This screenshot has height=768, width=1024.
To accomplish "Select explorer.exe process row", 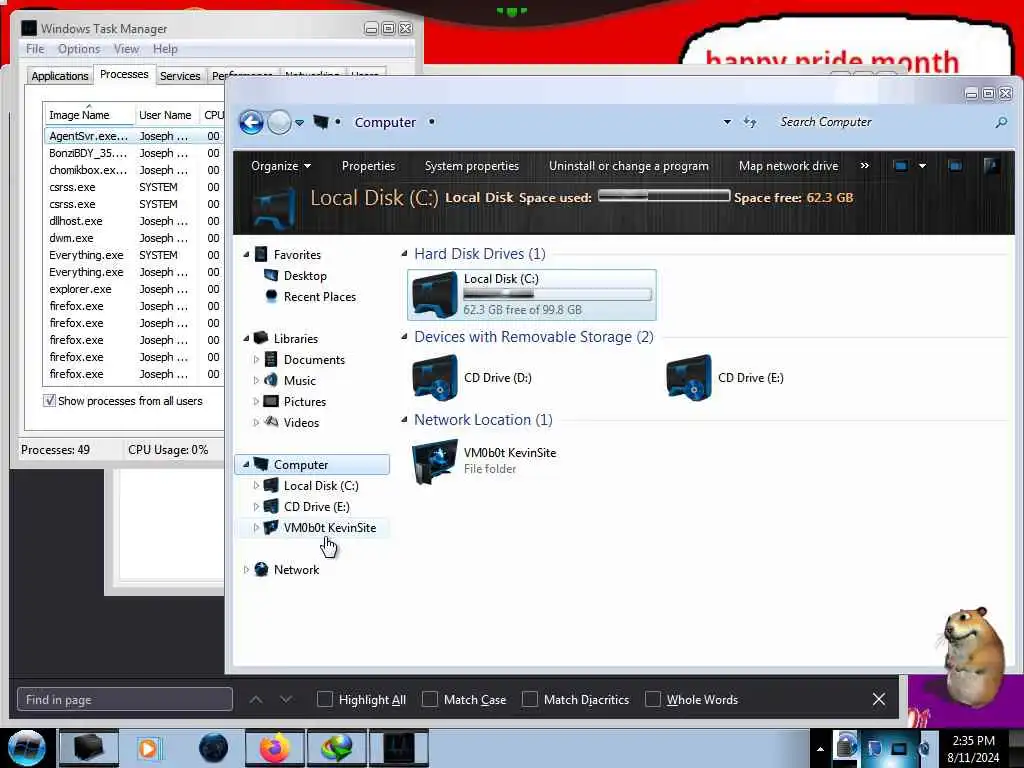I will (134, 289).
